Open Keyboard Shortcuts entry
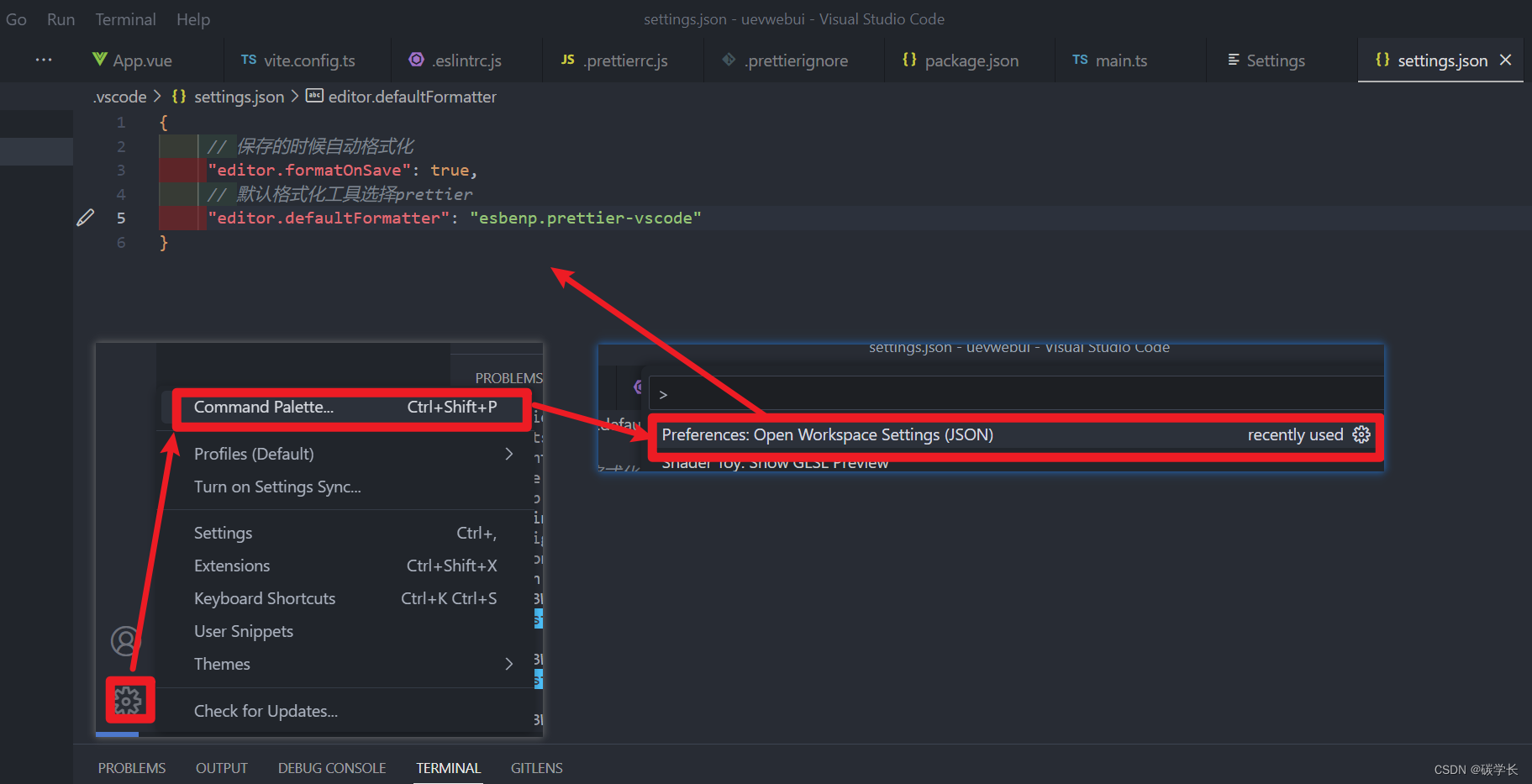Image resolution: width=1532 pixels, height=784 pixels. (x=345, y=598)
